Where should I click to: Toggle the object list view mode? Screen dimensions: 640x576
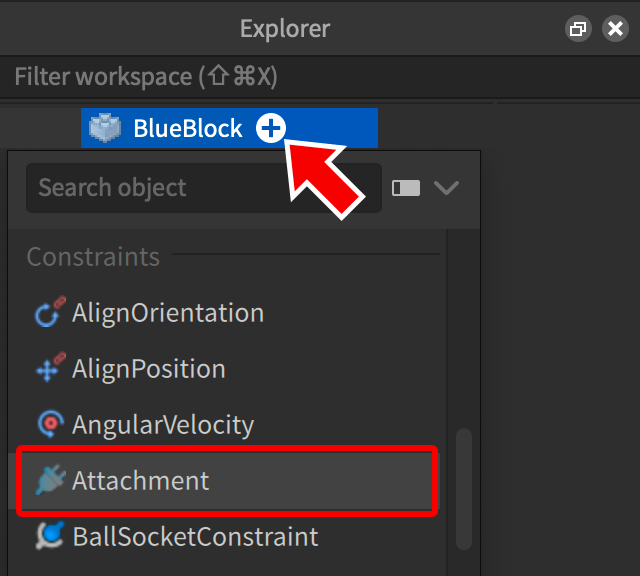406,188
